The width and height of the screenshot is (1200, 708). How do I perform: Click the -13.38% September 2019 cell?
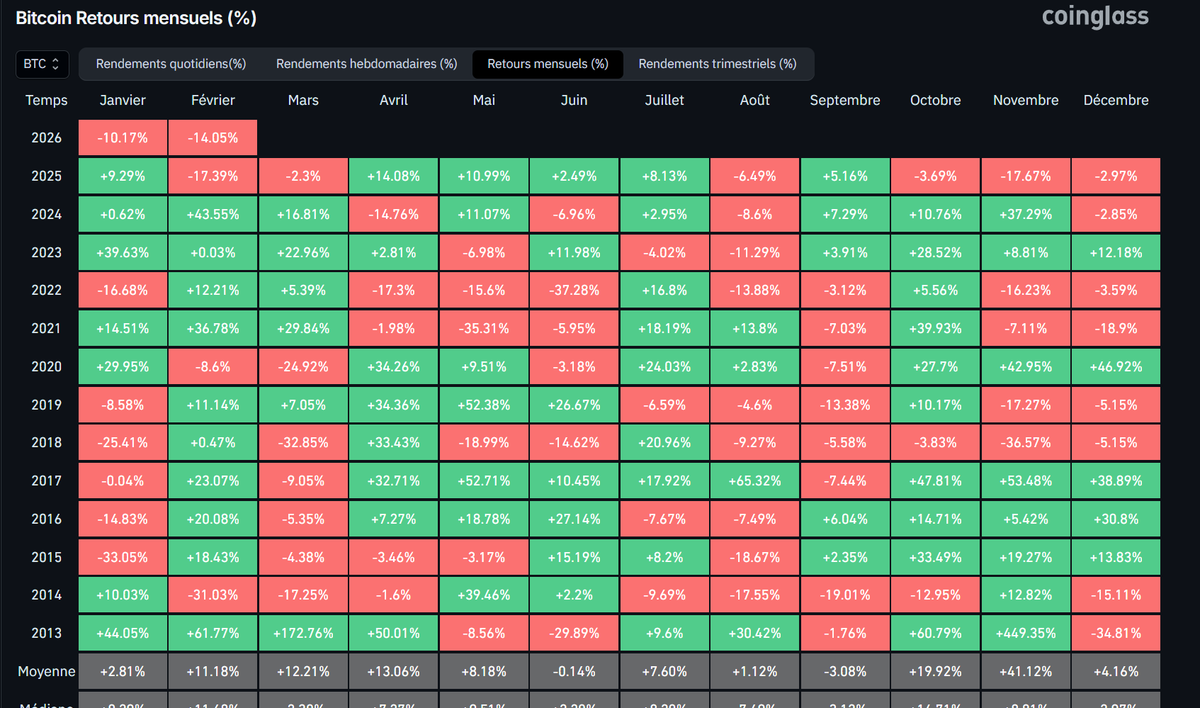(x=845, y=404)
